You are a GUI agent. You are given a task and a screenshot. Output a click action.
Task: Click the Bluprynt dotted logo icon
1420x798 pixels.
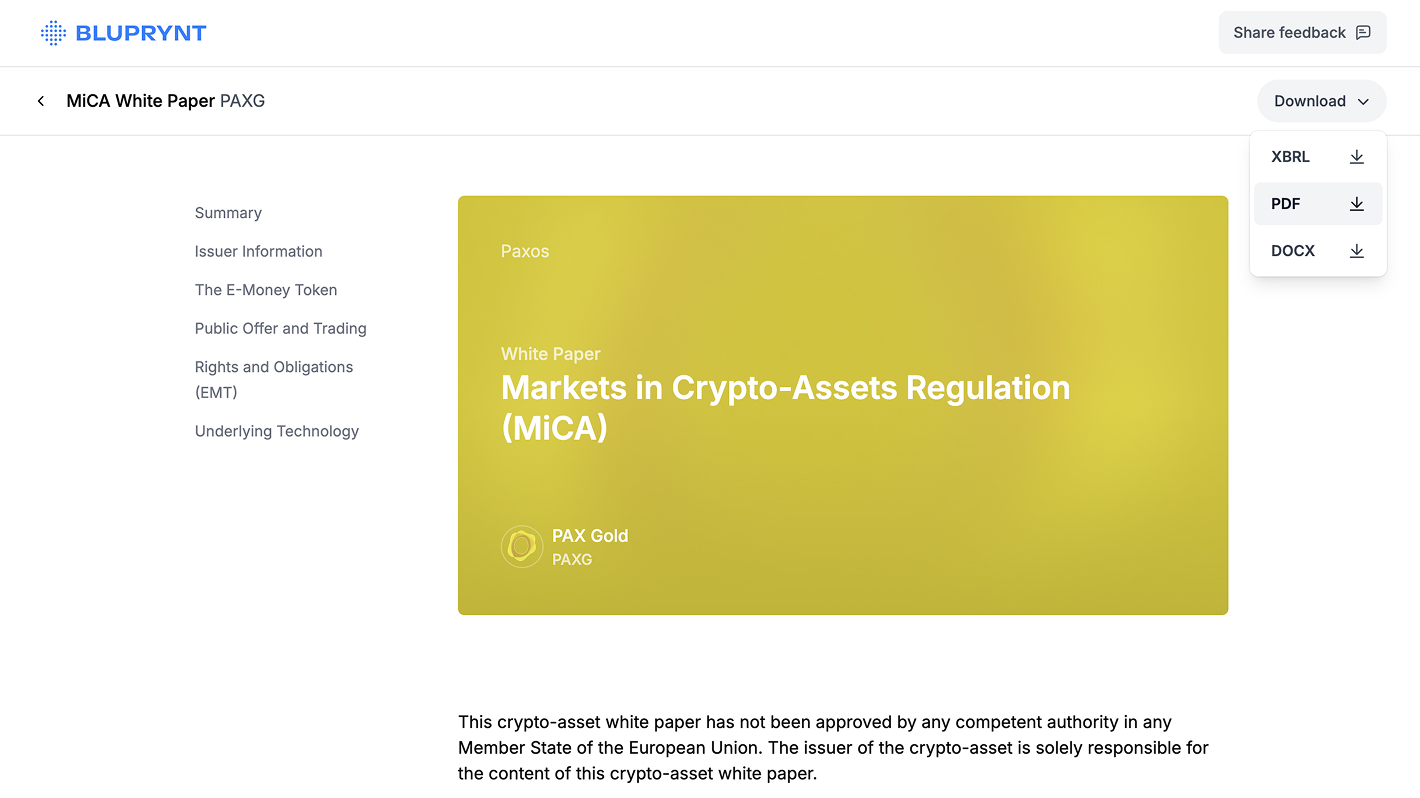tap(53, 33)
